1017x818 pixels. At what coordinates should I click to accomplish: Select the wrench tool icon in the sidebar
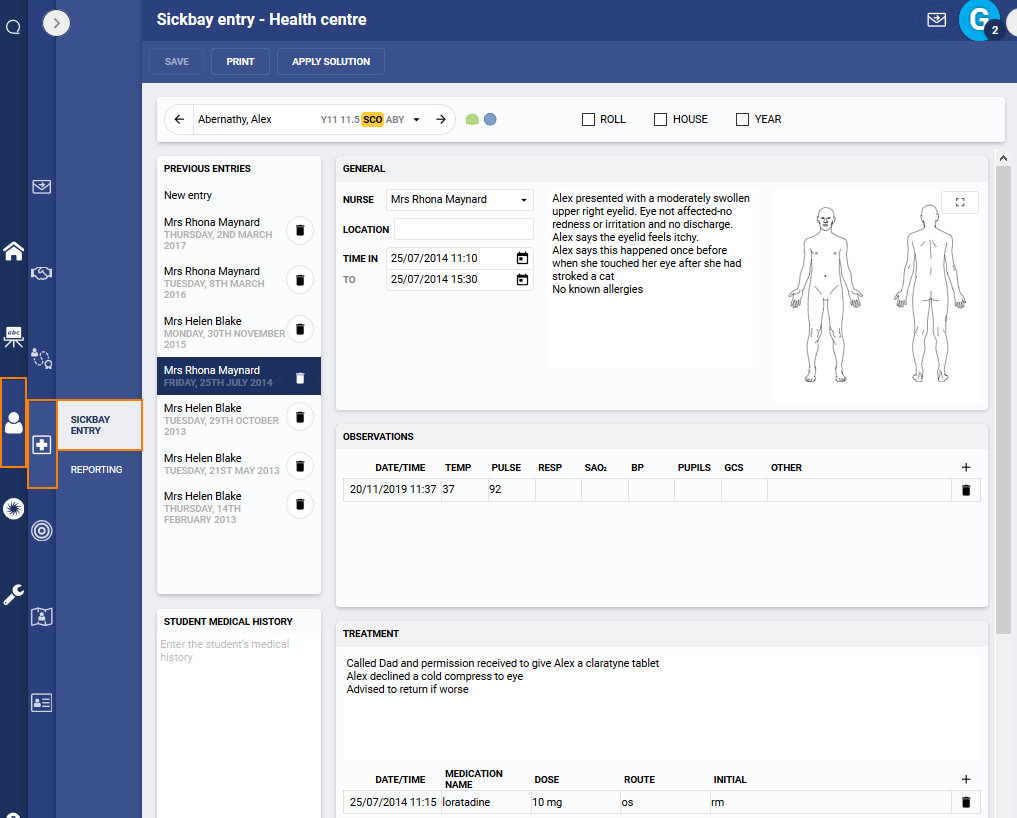pos(13,593)
